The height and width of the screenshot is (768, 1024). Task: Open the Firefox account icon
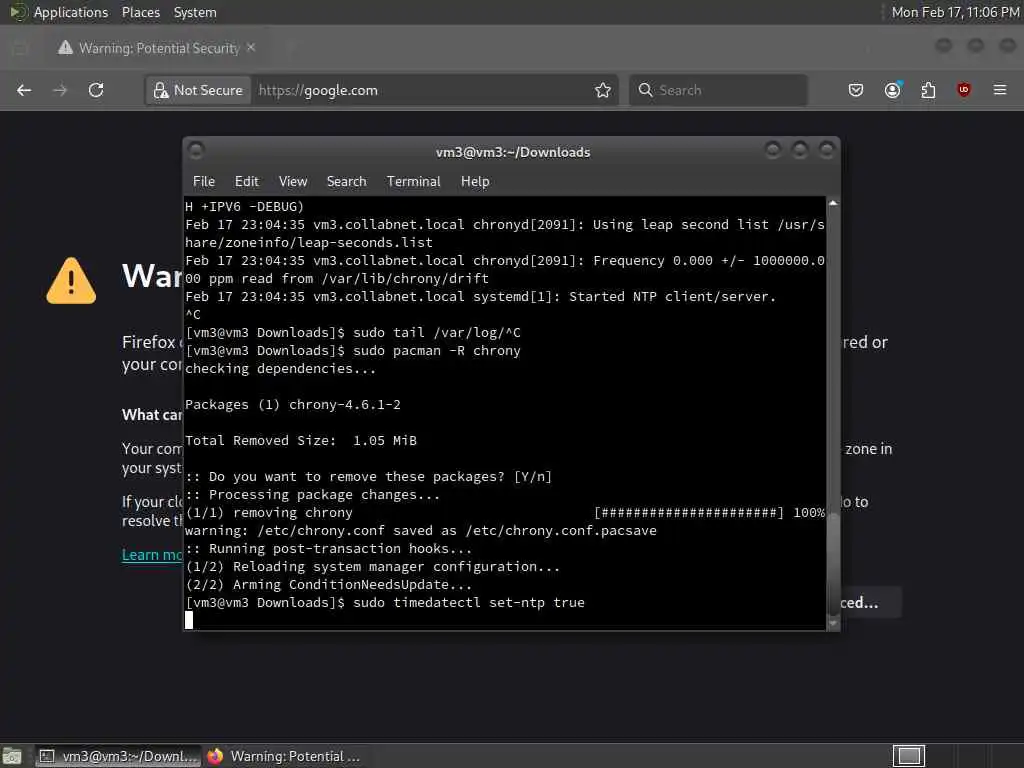pos(892,90)
